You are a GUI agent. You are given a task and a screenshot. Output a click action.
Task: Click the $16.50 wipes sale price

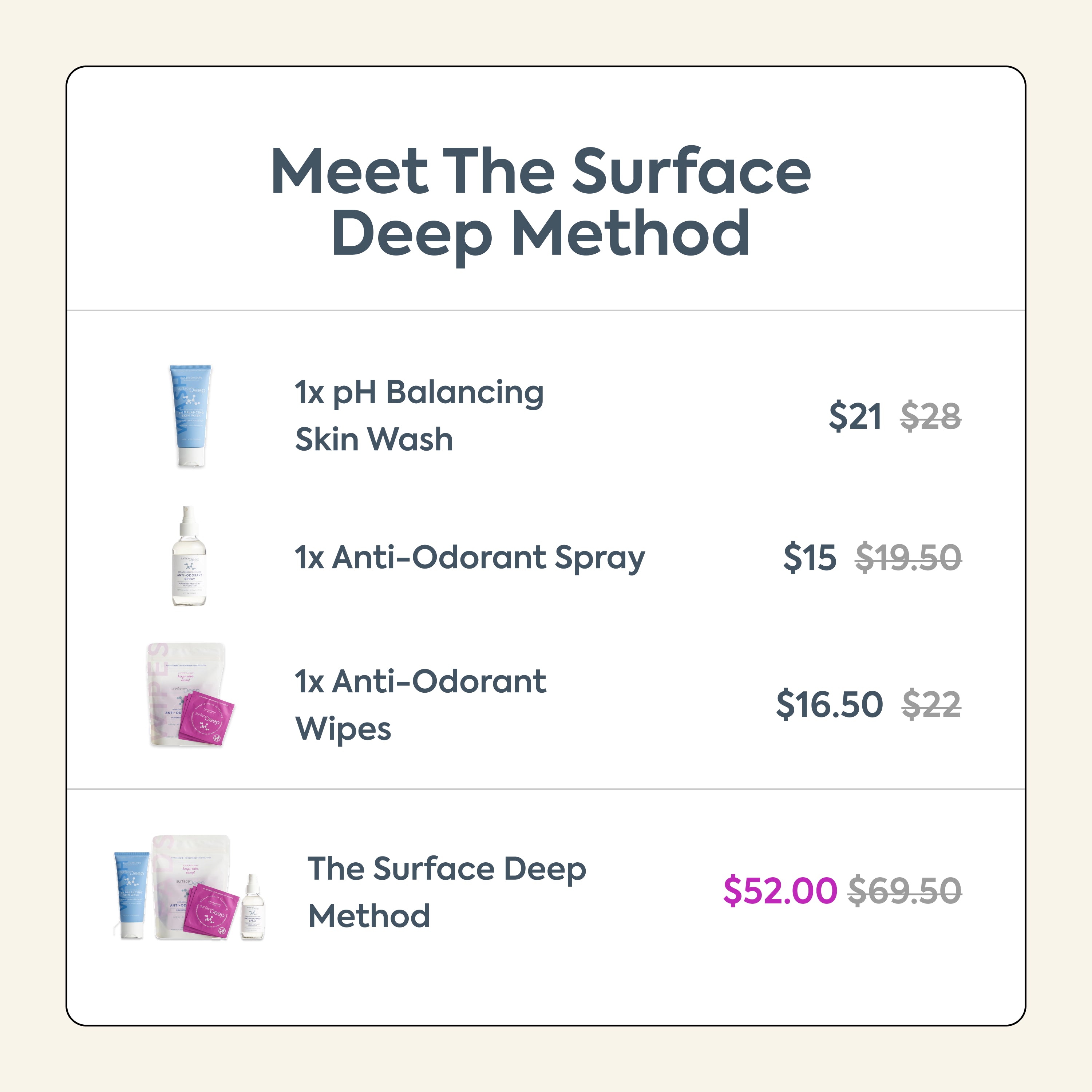[x=829, y=705]
